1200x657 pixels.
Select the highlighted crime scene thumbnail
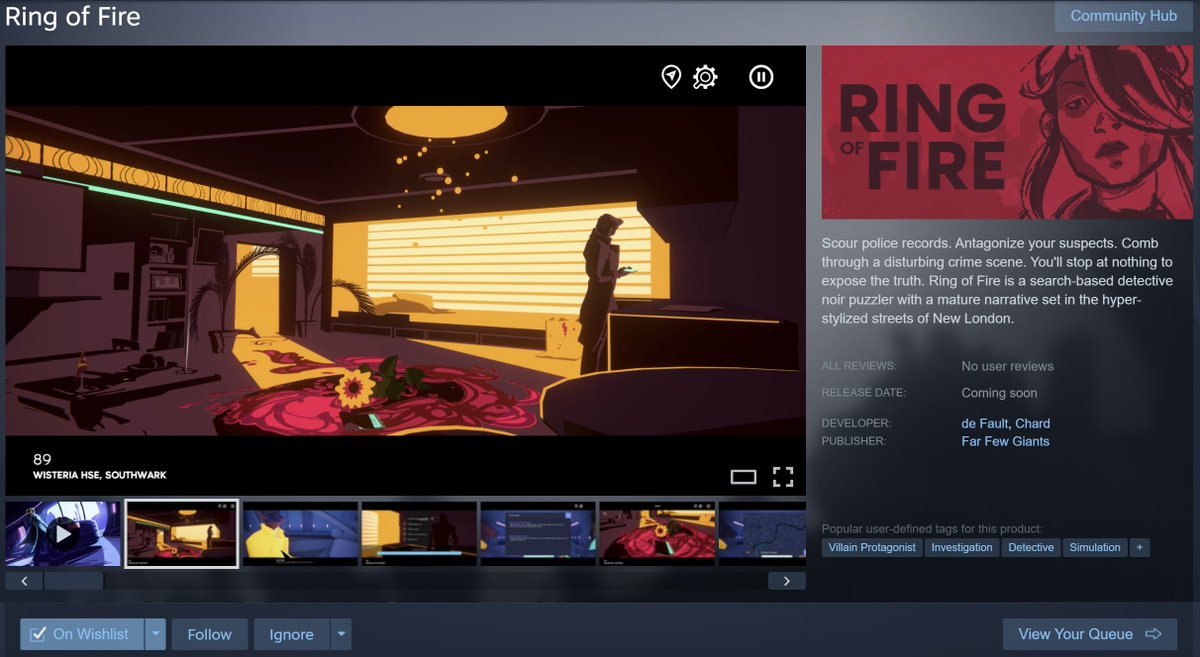tap(181, 534)
